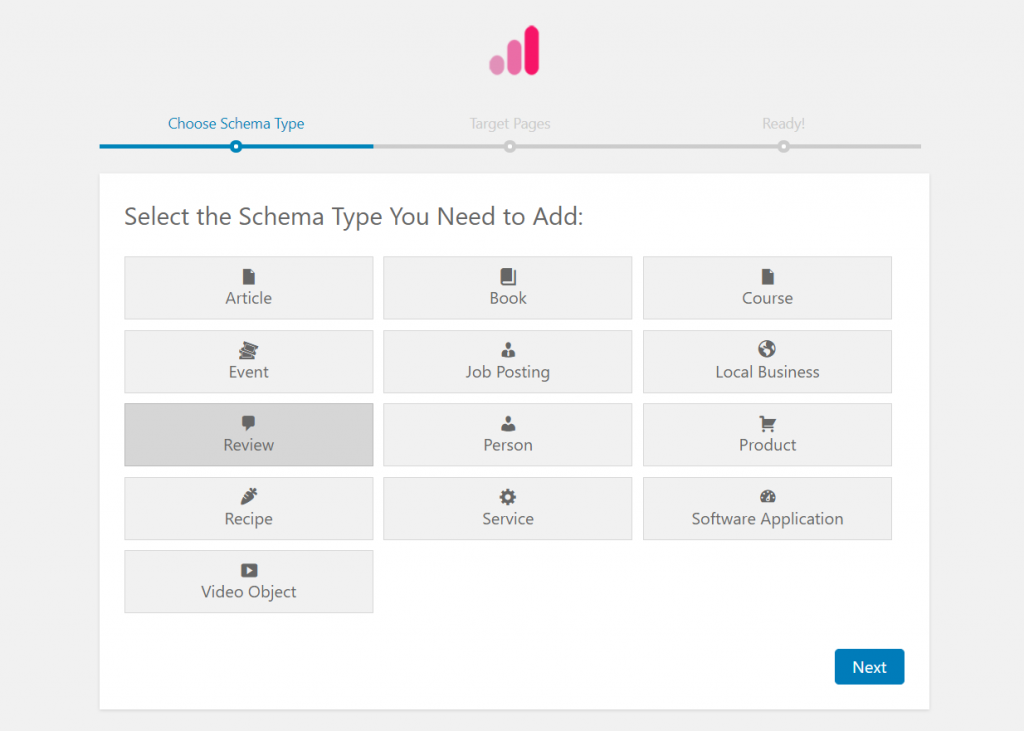
Task: Click the Software Application icon
Action: tap(766, 497)
